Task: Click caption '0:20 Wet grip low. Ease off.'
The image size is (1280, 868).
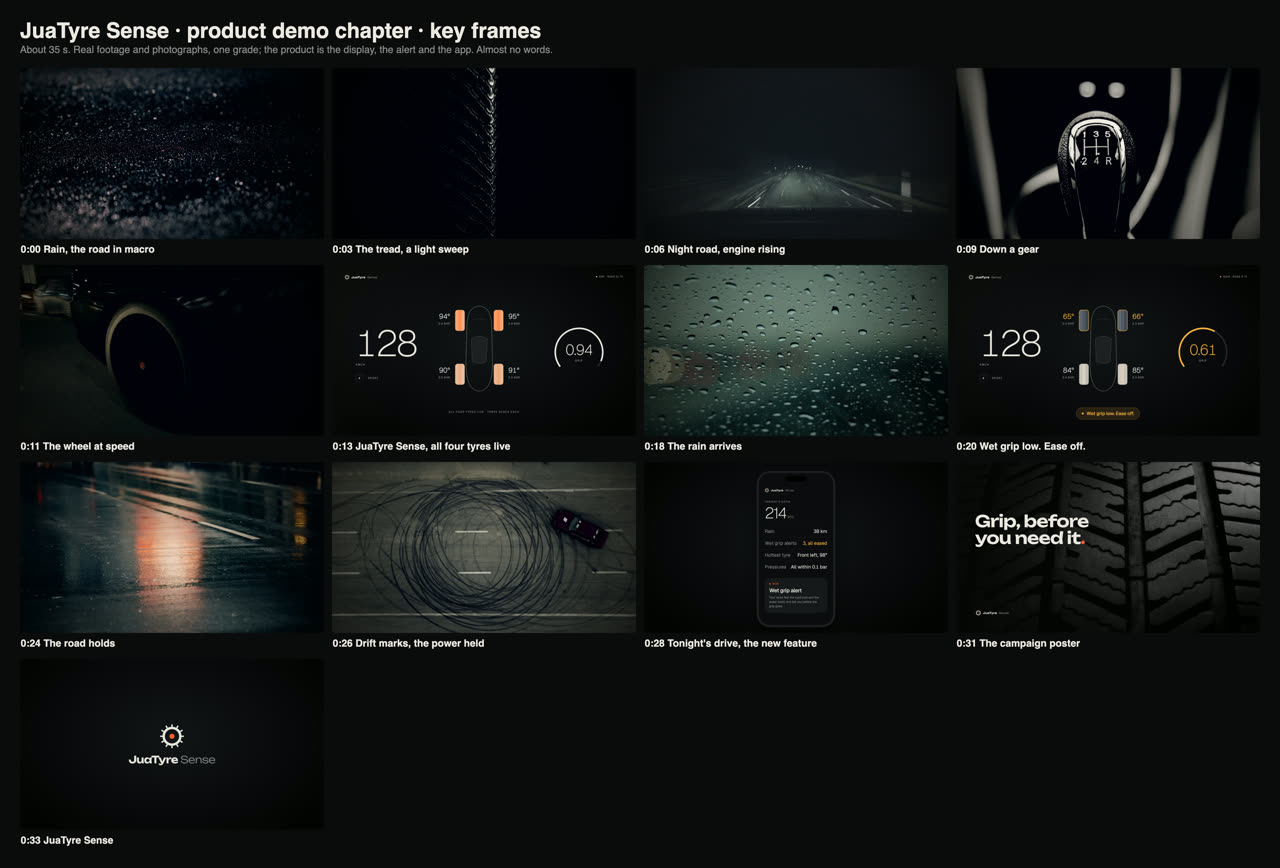Action: coord(1021,446)
